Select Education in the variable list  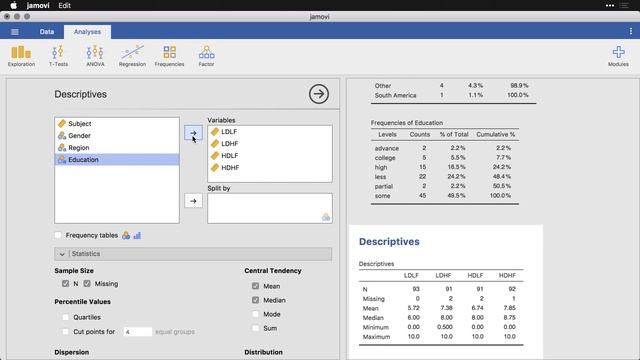coord(117,160)
